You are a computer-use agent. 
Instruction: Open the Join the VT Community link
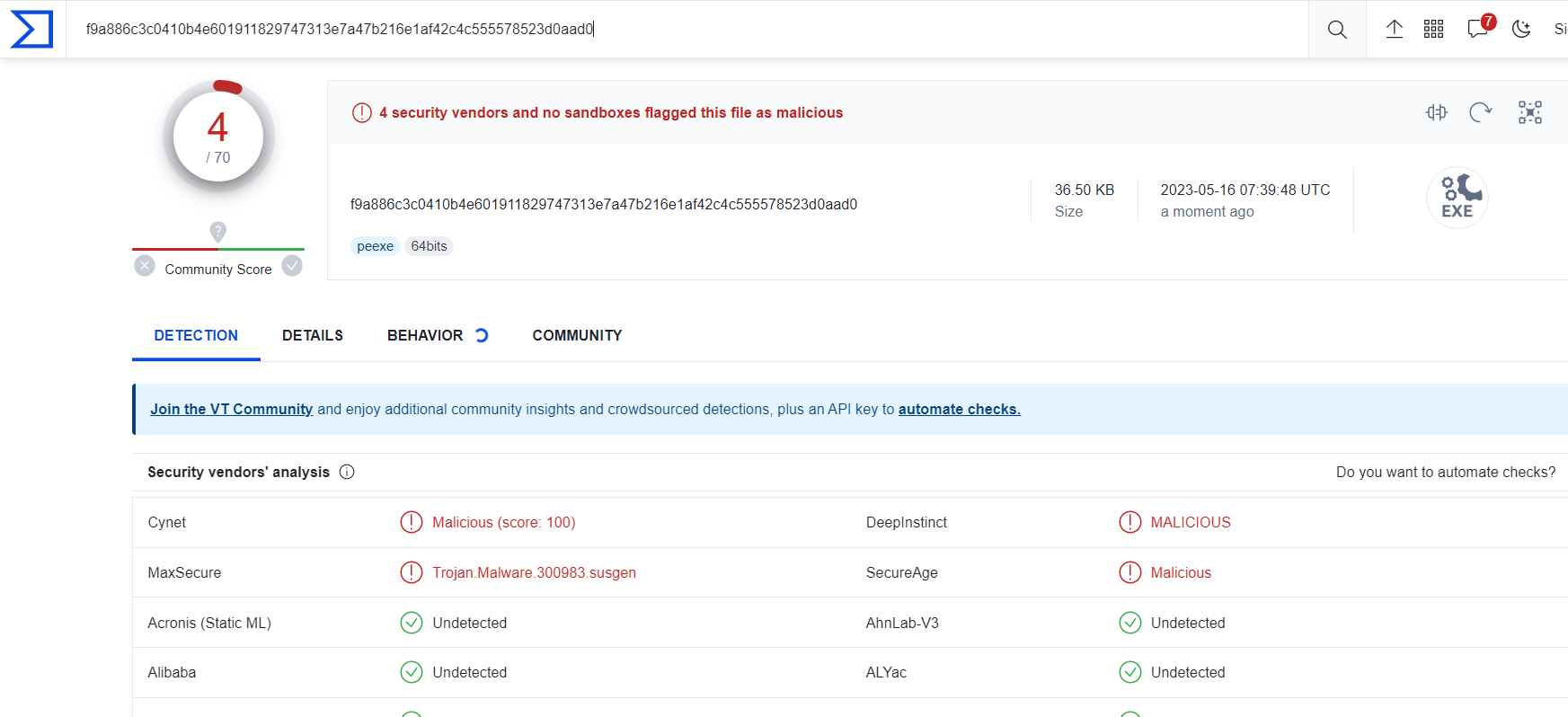click(232, 409)
